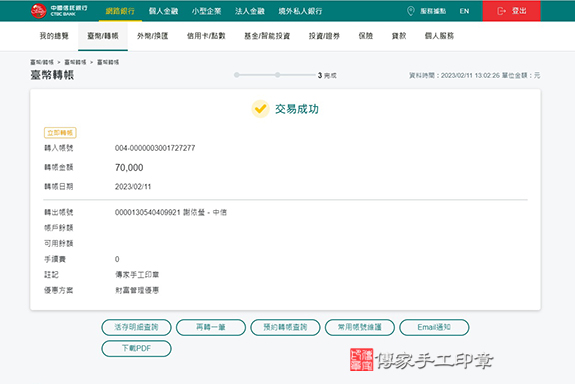This screenshot has height=384, width=575.
Task: Click source account 000130540409921
Action: (147, 212)
